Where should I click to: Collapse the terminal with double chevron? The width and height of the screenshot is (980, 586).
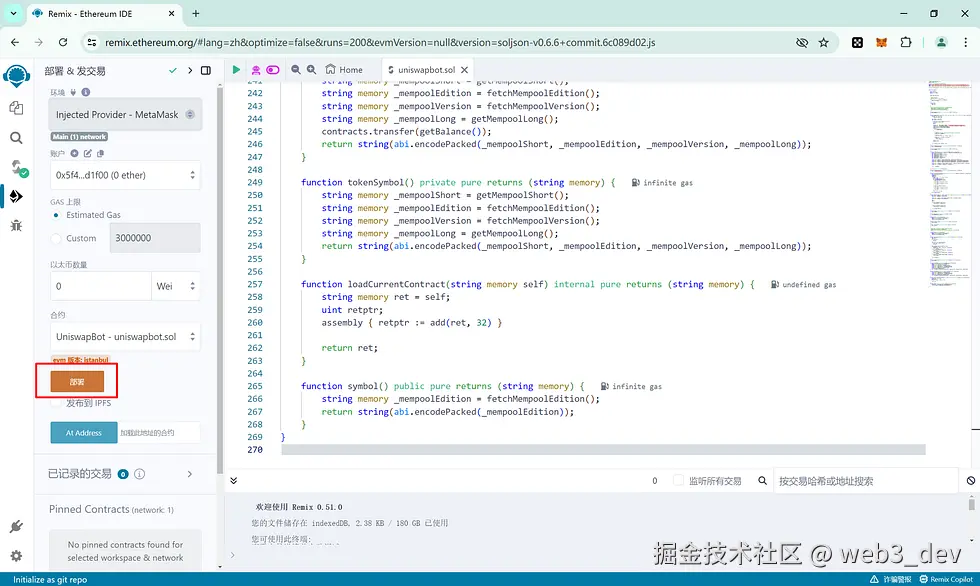click(233, 480)
